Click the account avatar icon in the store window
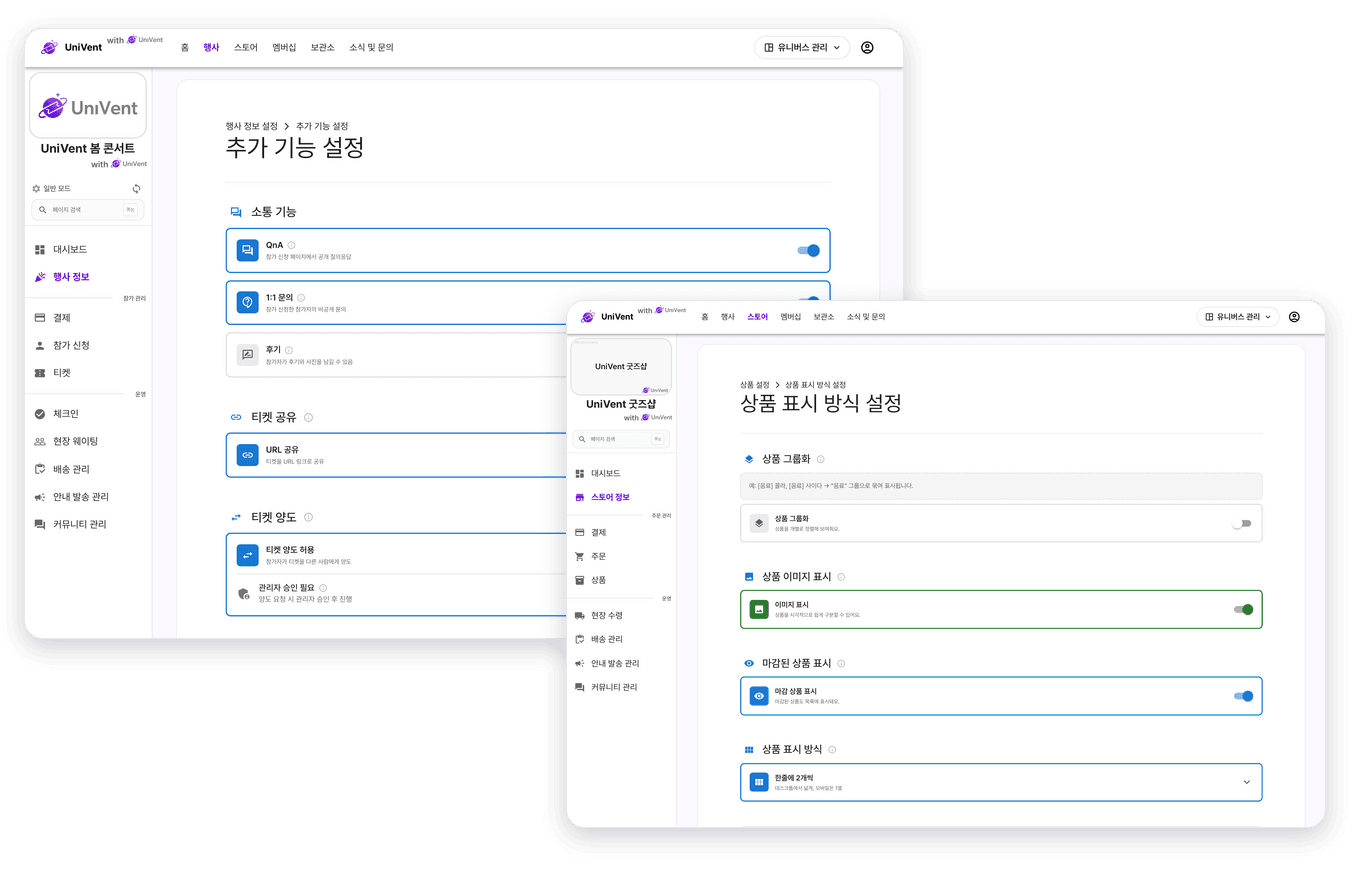1360x880 pixels. click(x=1294, y=317)
